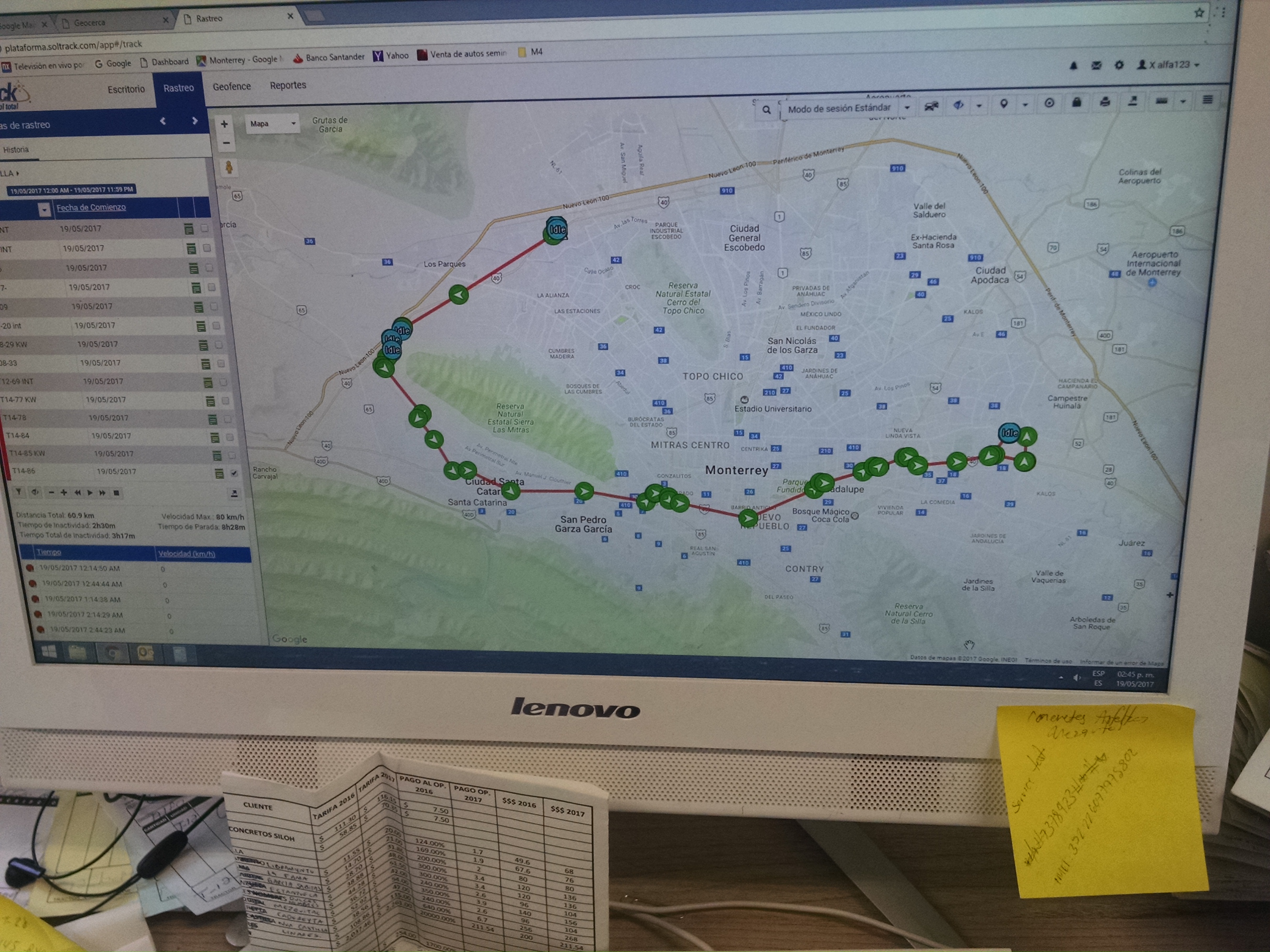Stop the route playback
The image size is (1270, 952).
pyautogui.click(x=117, y=493)
